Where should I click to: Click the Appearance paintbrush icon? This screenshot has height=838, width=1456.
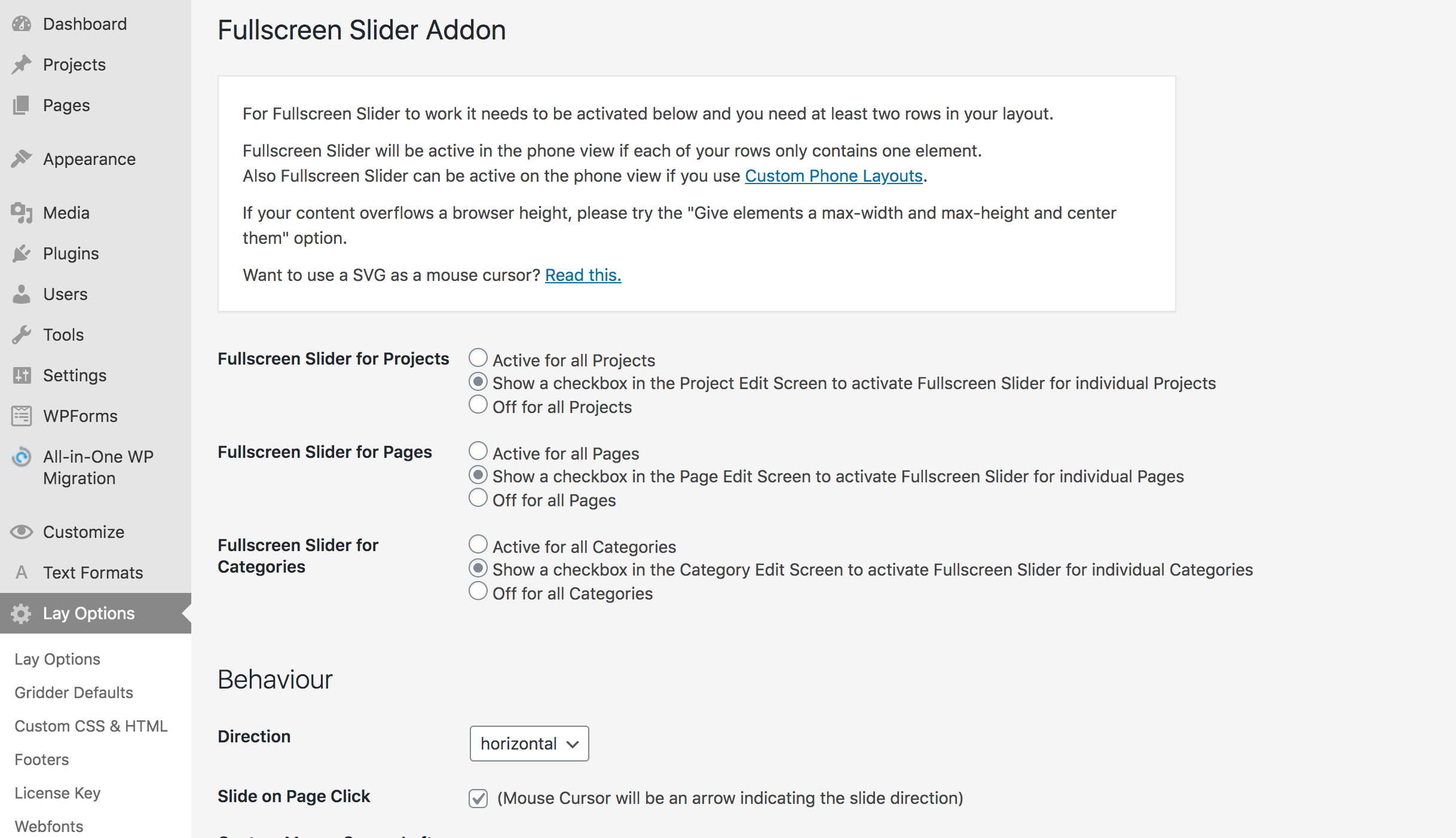(22, 159)
